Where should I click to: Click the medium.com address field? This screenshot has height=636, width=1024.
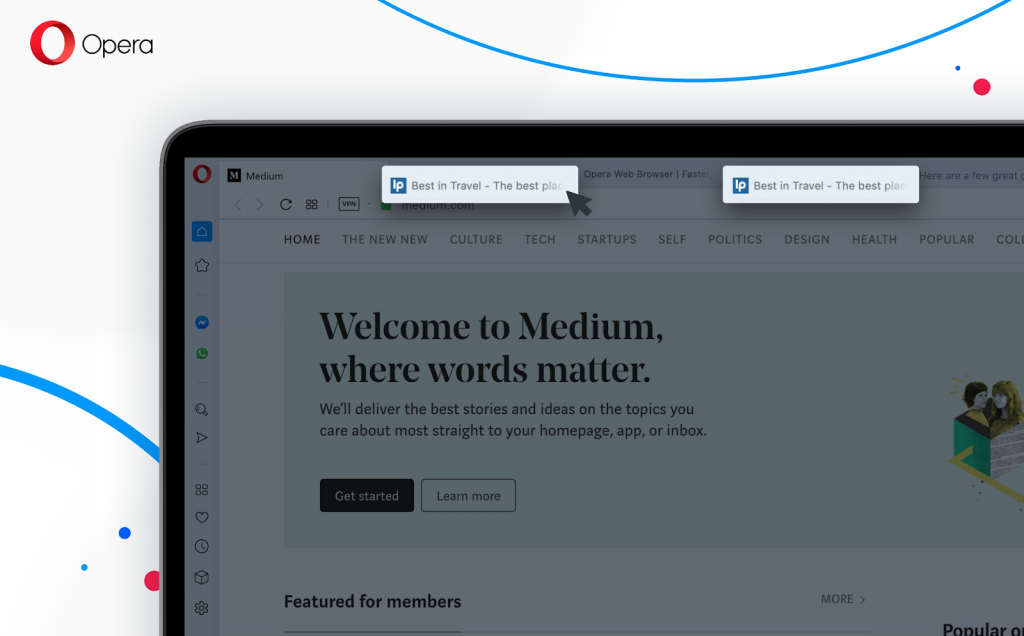[437, 206]
